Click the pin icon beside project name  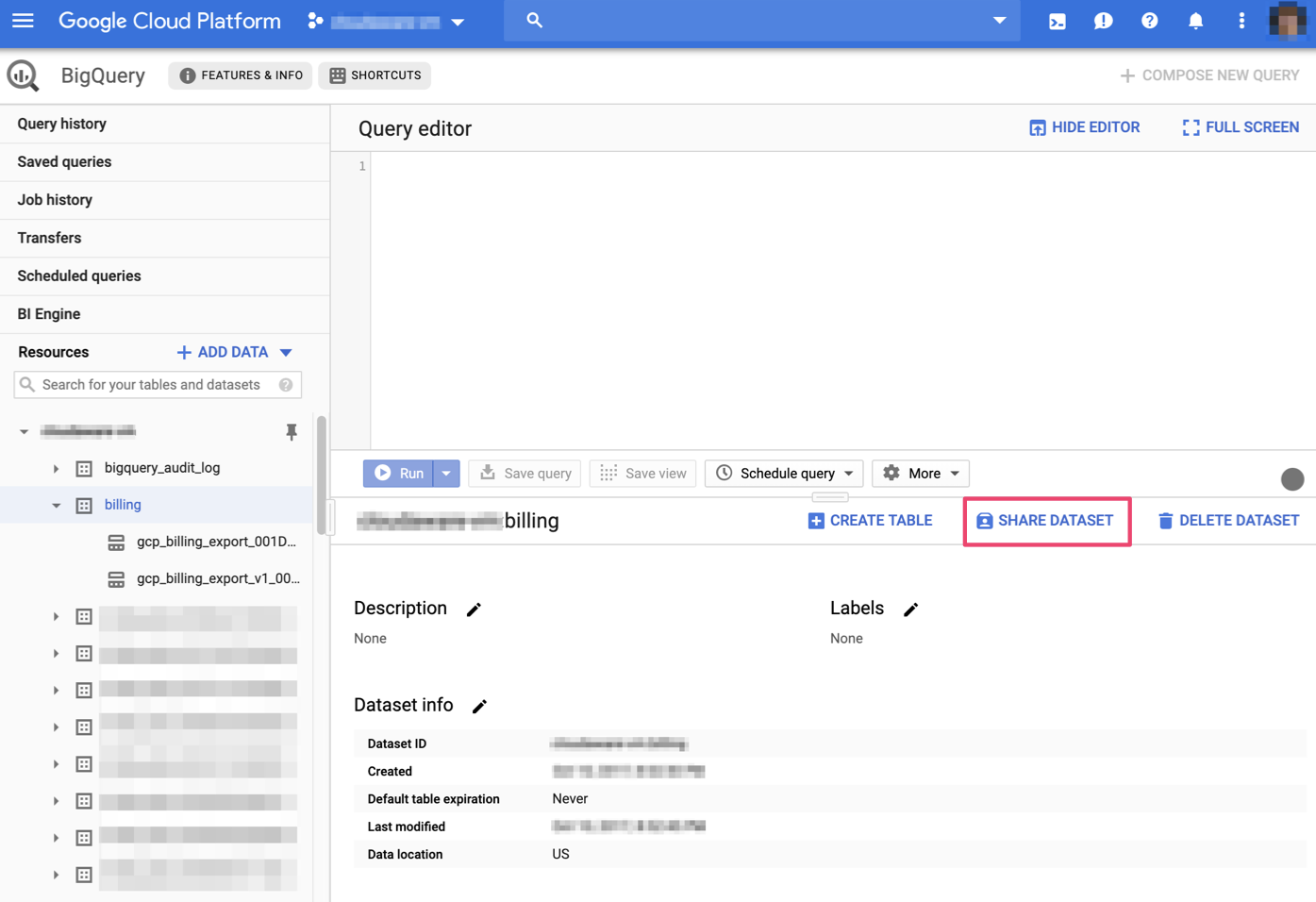pos(292,432)
